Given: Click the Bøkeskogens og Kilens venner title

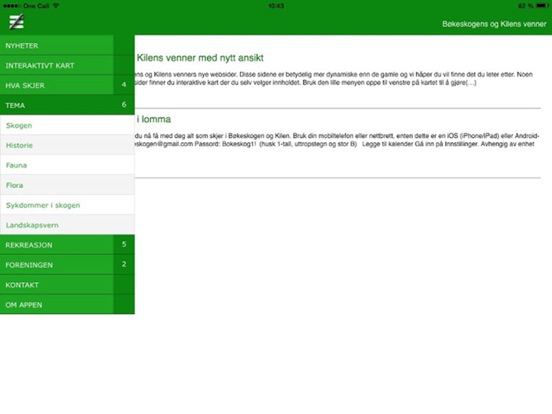Looking at the screenshot, I should tap(494, 24).
